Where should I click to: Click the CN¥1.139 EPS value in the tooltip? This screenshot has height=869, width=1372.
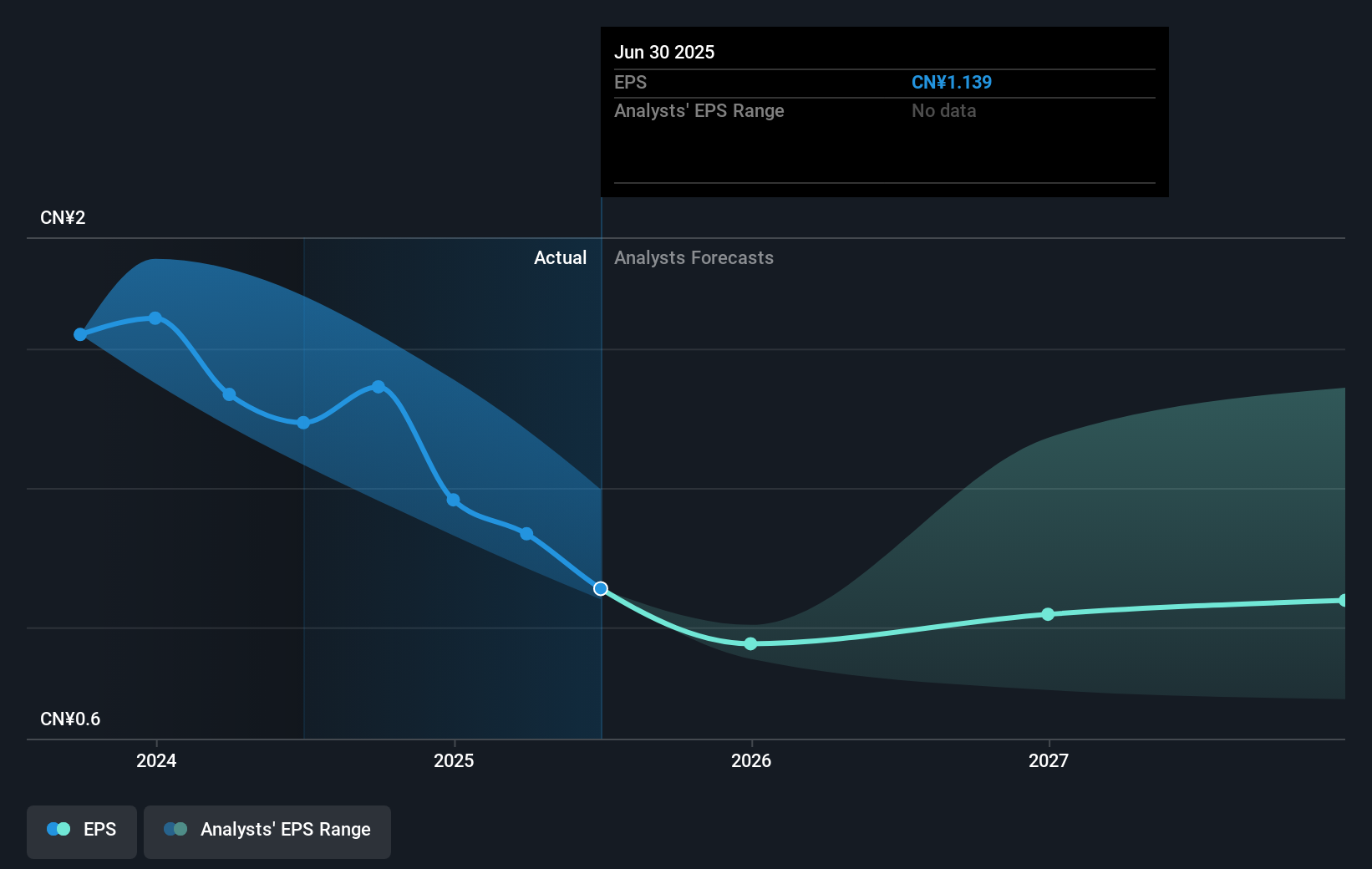[x=951, y=83]
